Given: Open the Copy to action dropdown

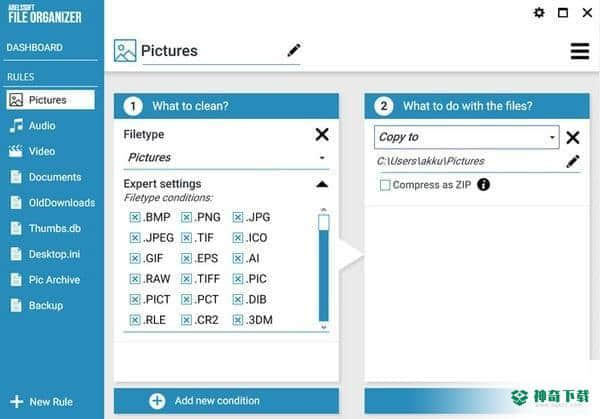Looking at the screenshot, I should point(466,137).
